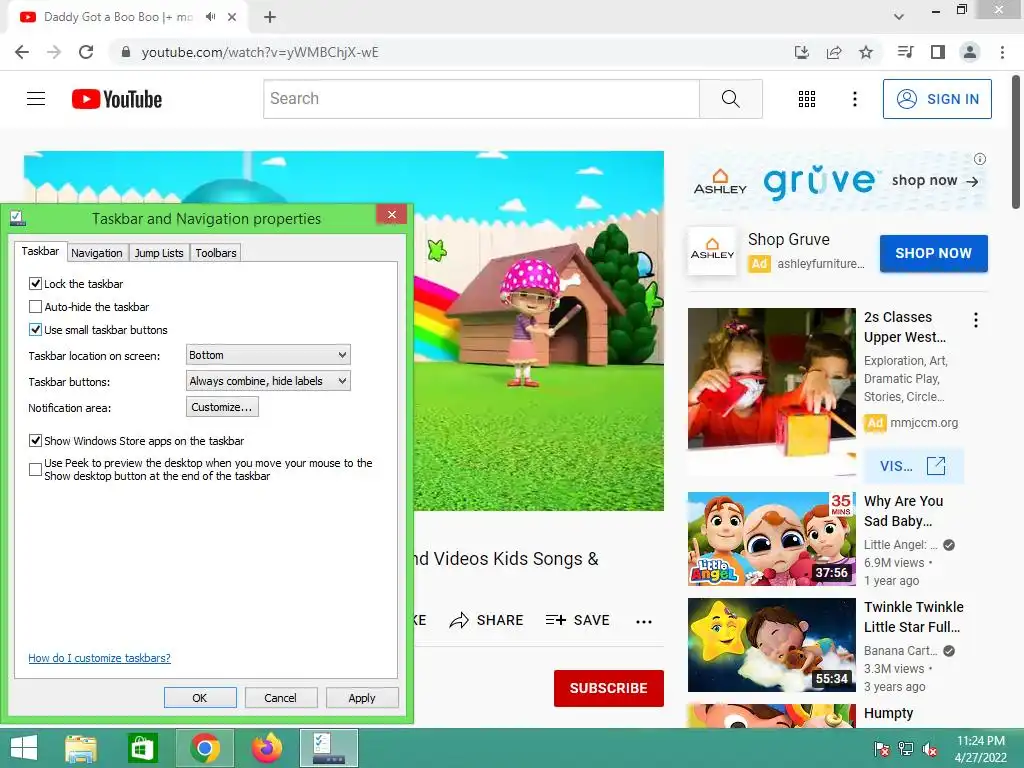Image resolution: width=1024 pixels, height=768 pixels.
Task: Open the YouTube hamburger guide menu
Action: [x=36, y=99]
